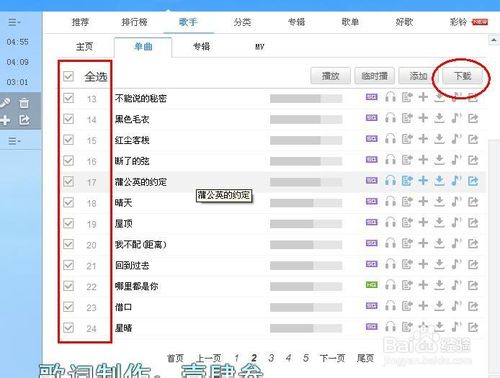Uncheck the checkbox for song 14
The width and height of the screenshot is (500, 378).
68,119
